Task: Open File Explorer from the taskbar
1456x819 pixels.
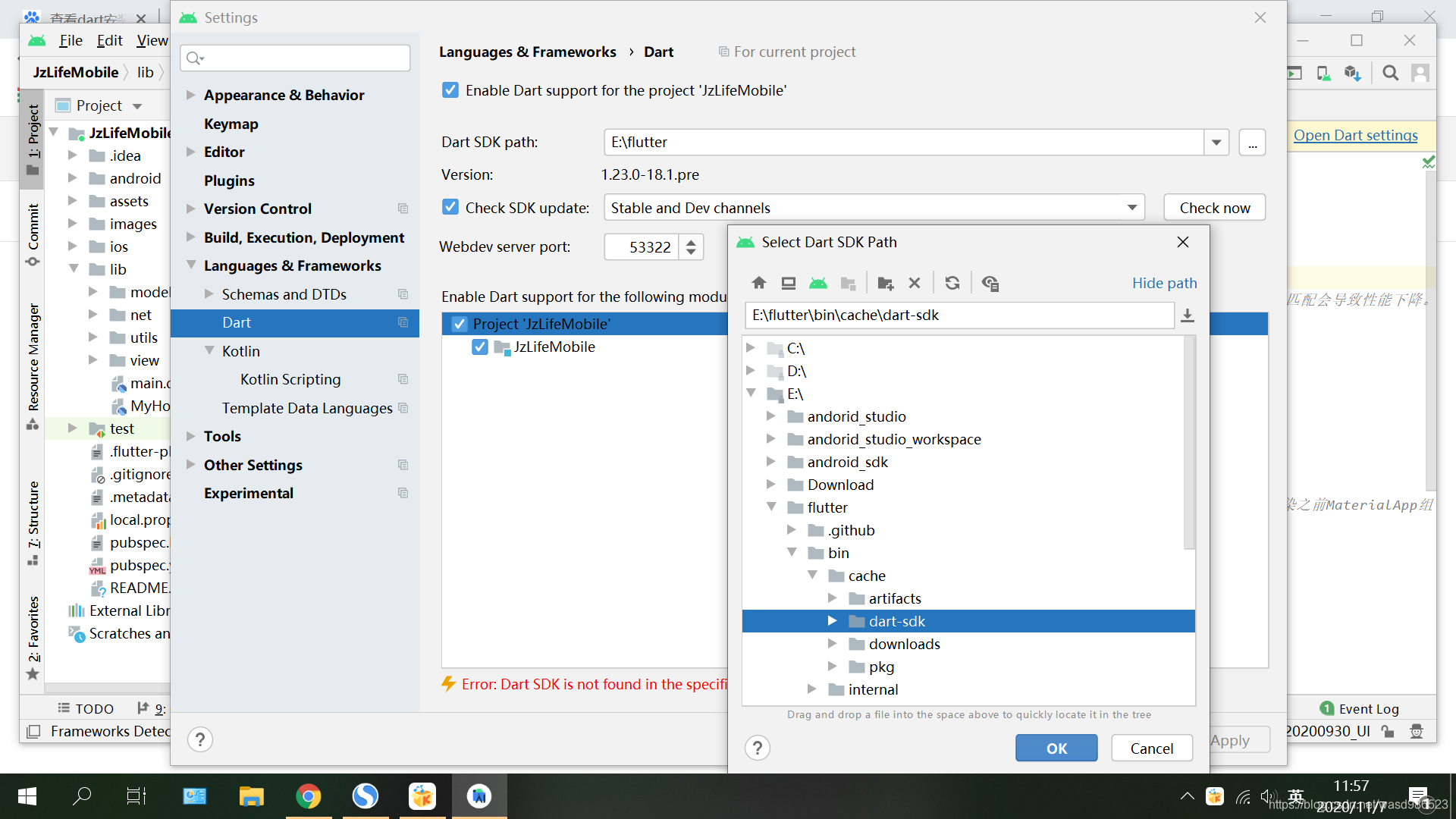Action: 251,796
